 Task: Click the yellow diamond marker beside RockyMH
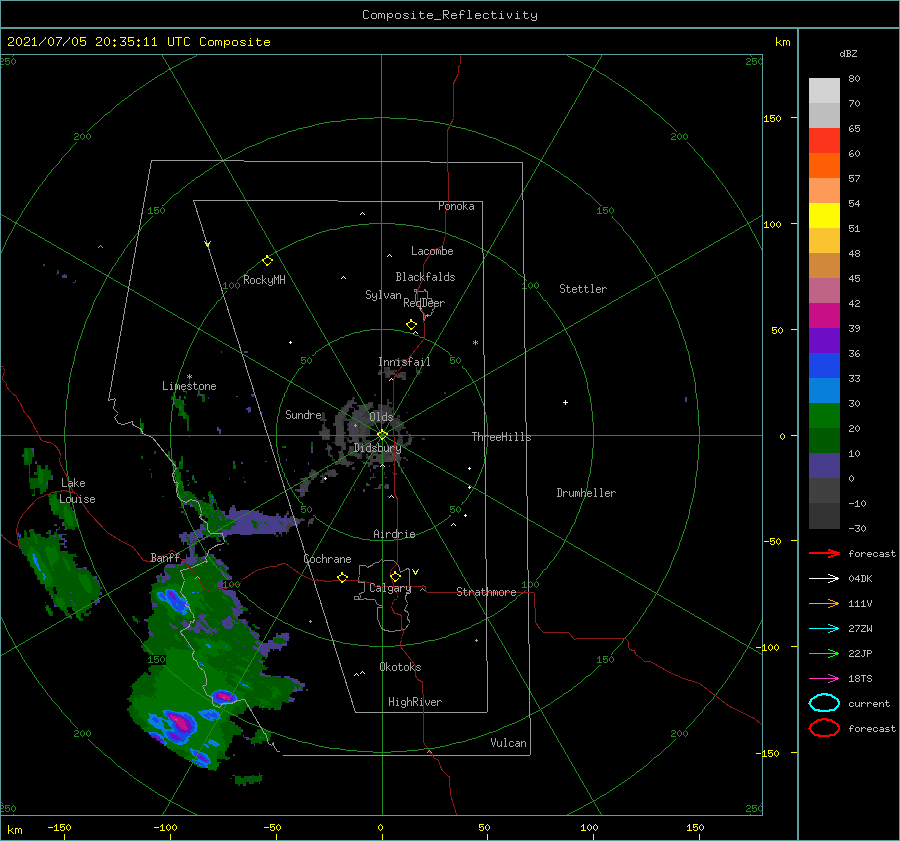(x=267, y=261)
